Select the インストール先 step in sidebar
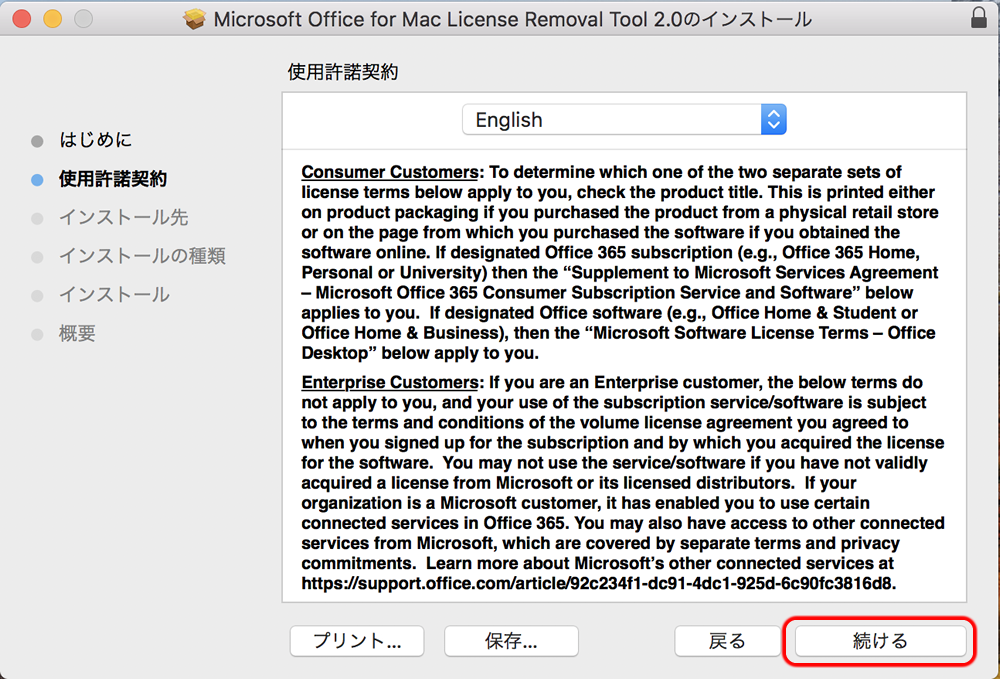This screenshot has height=679, width=1000. (x=124, y=217)
